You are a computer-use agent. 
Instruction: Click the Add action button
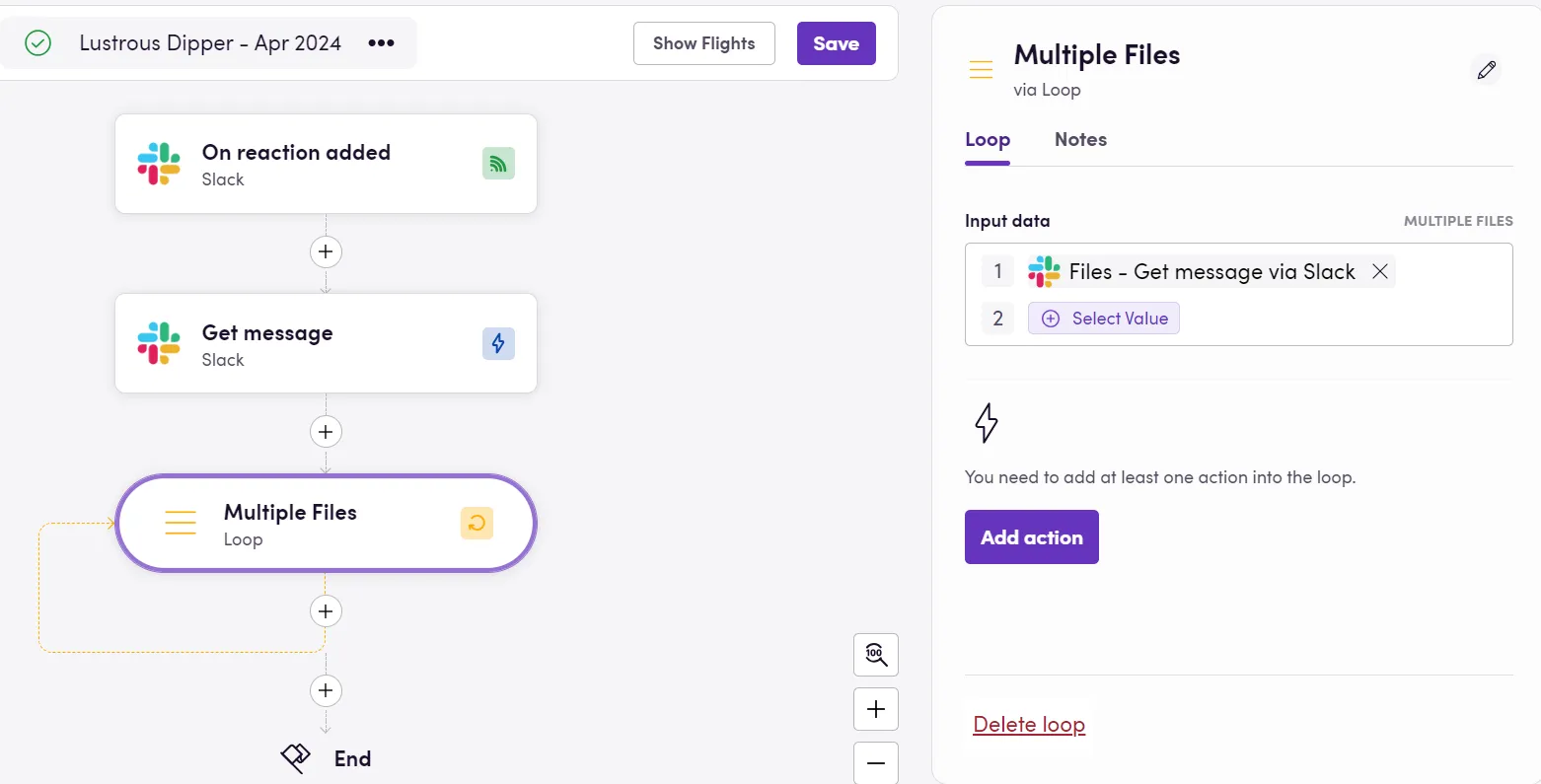(x=1031, y=537)
